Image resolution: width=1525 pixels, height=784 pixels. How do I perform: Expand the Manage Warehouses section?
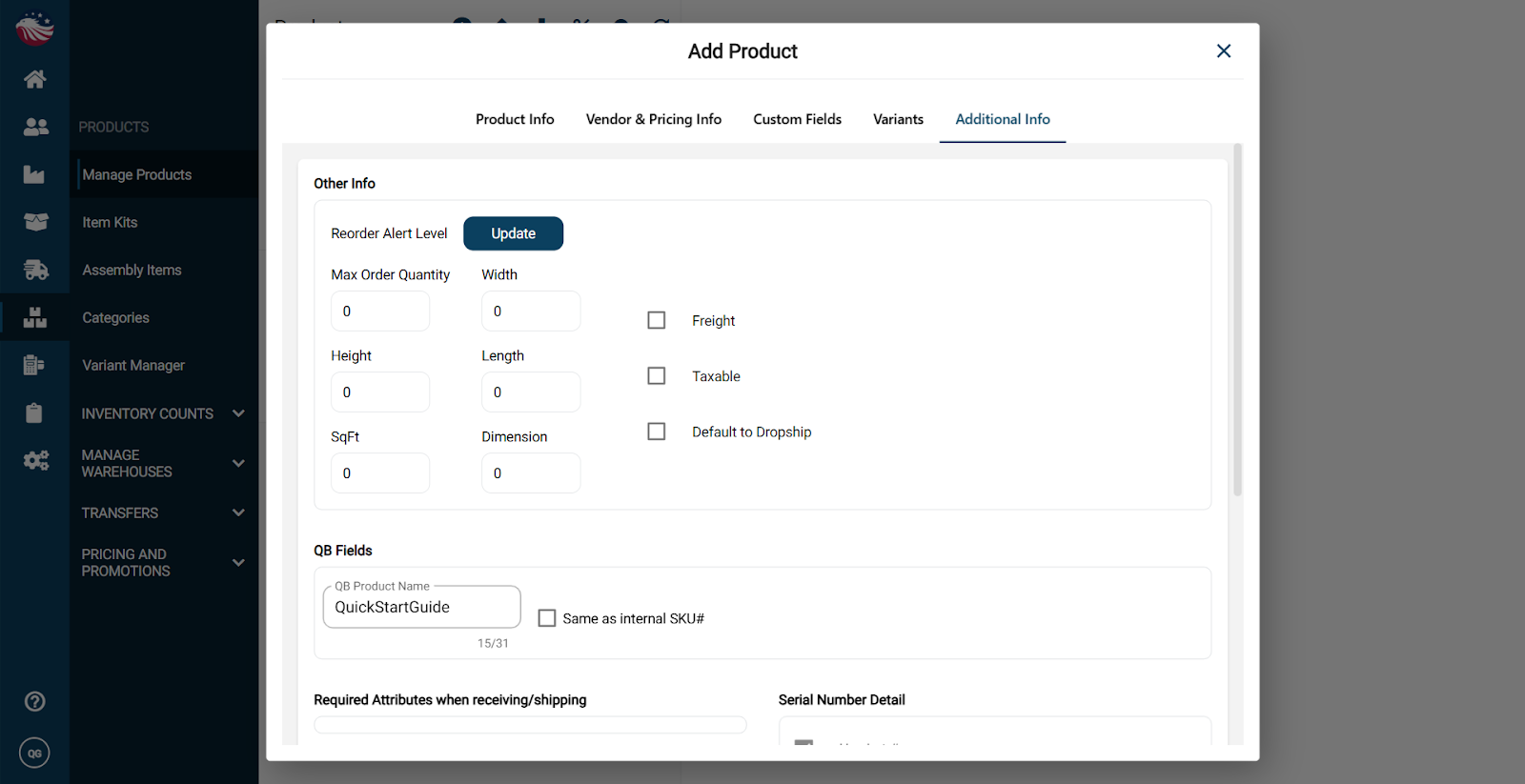pos(238,463)
